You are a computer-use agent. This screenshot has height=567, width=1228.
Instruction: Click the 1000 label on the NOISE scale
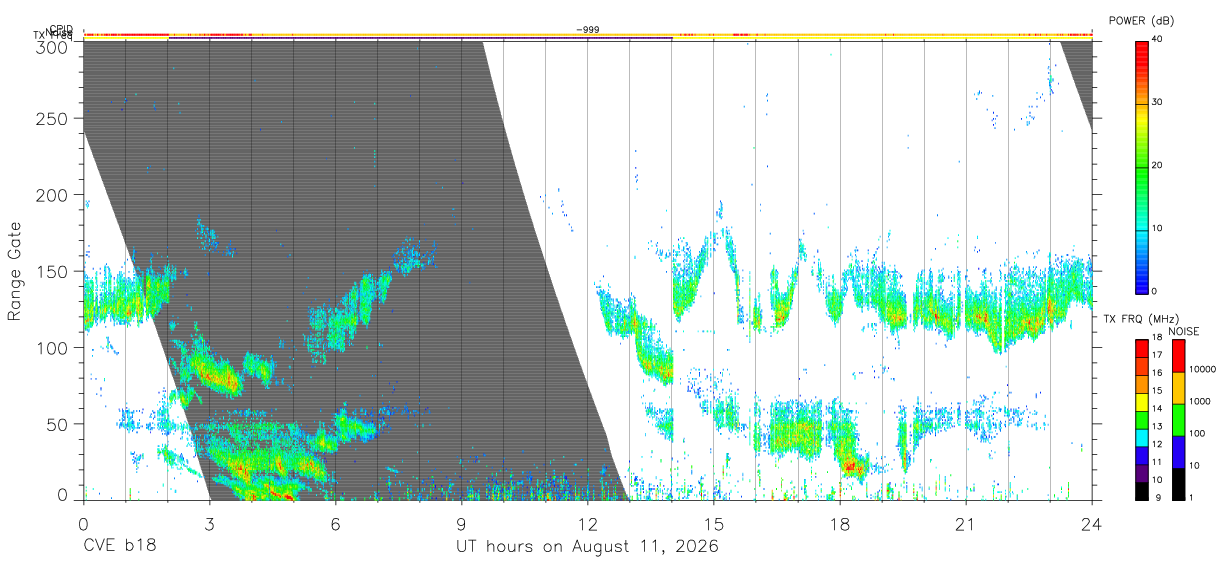(1201, 401)
